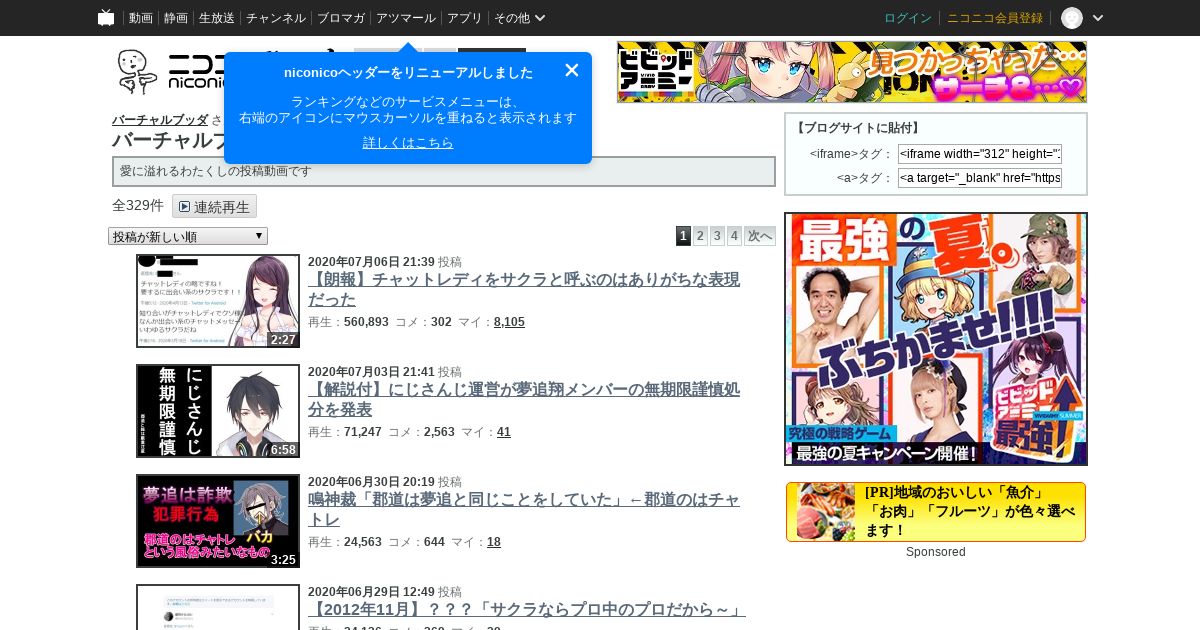Viewport: 1200px width, 630px height.
Task: Open thumbnail of the 6:58 にじさんじ video
Action: (x=218, y=411)
